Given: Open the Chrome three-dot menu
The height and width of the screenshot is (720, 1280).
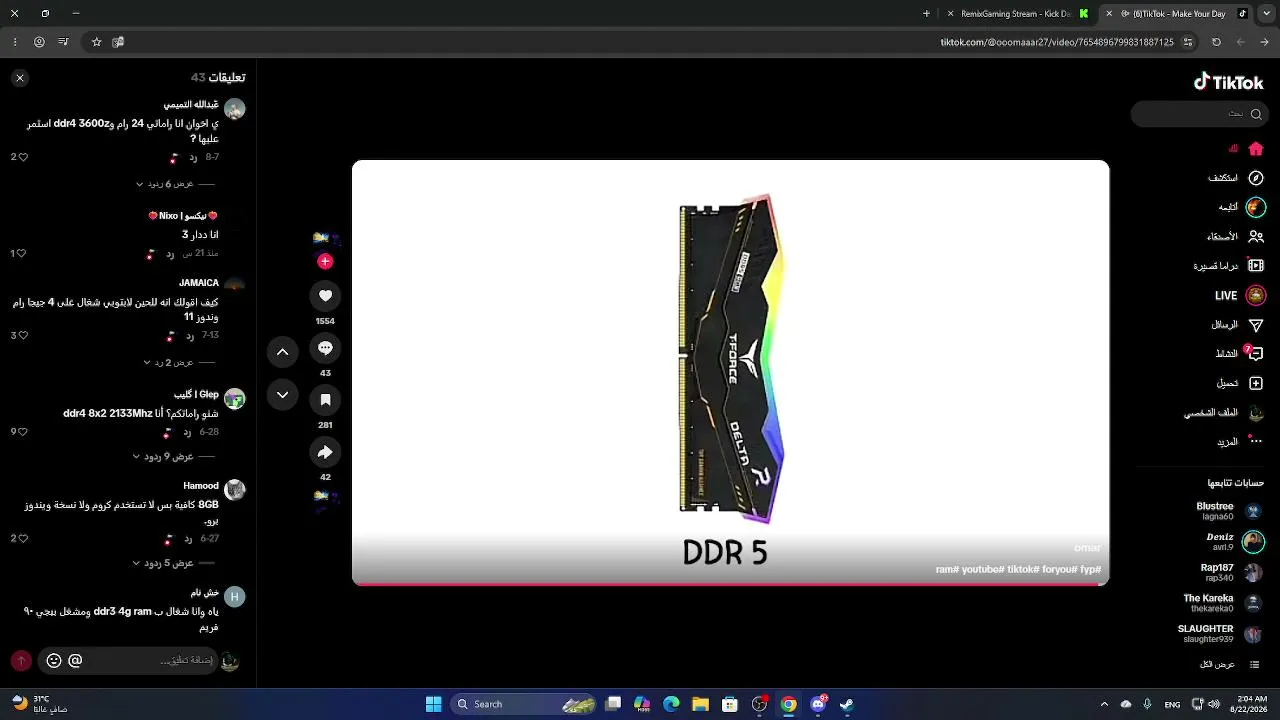Looking at the screenshot, I should click(14, 42).
